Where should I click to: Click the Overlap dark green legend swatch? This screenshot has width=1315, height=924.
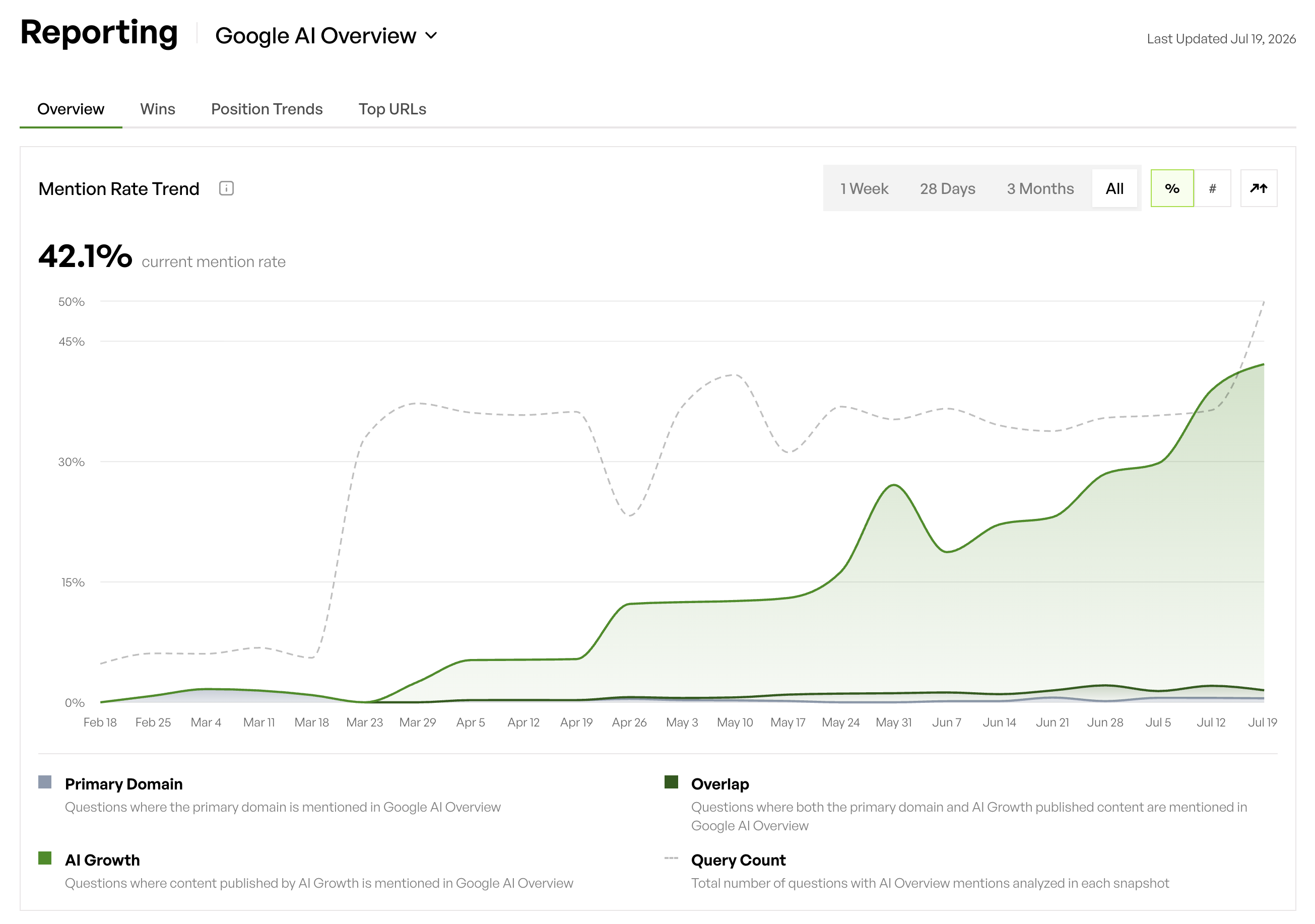pyautogui.click(x=671, y=782)
